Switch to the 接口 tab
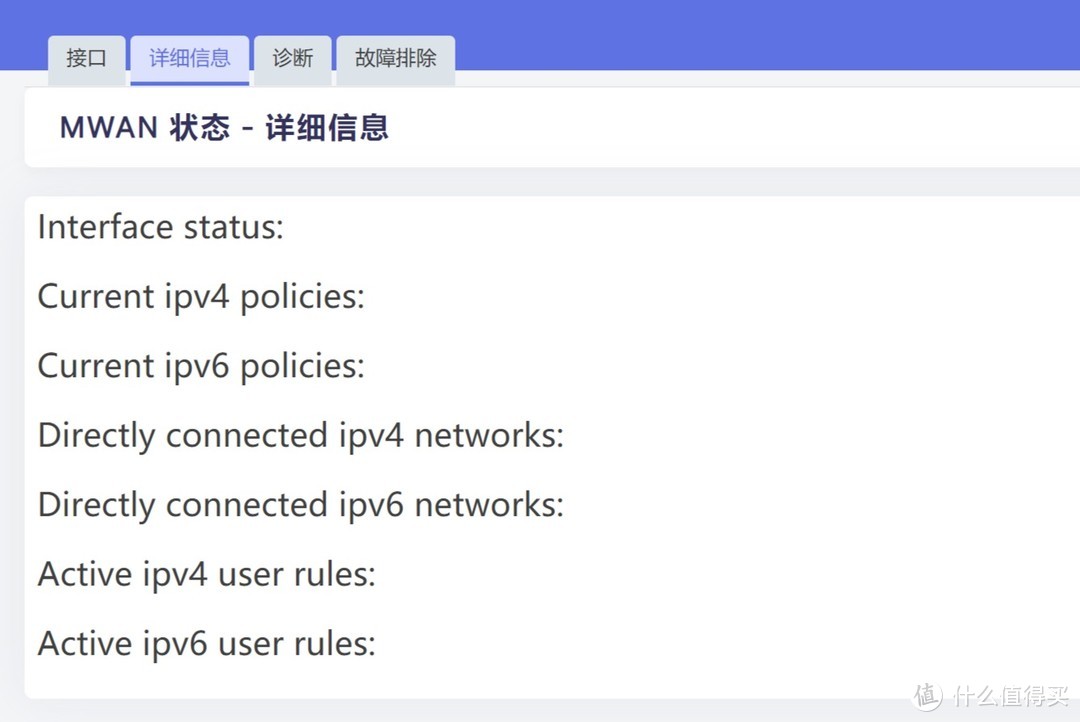The image size is (1080, 722). [86, 58]
